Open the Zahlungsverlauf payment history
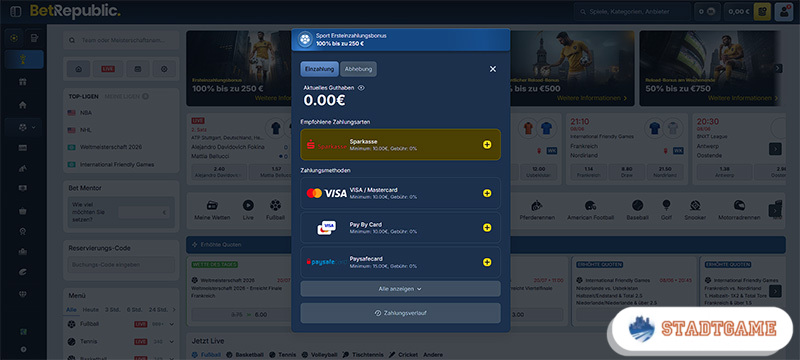The height and width of the screenshot is (360, 800). click(x=400, y=313)
